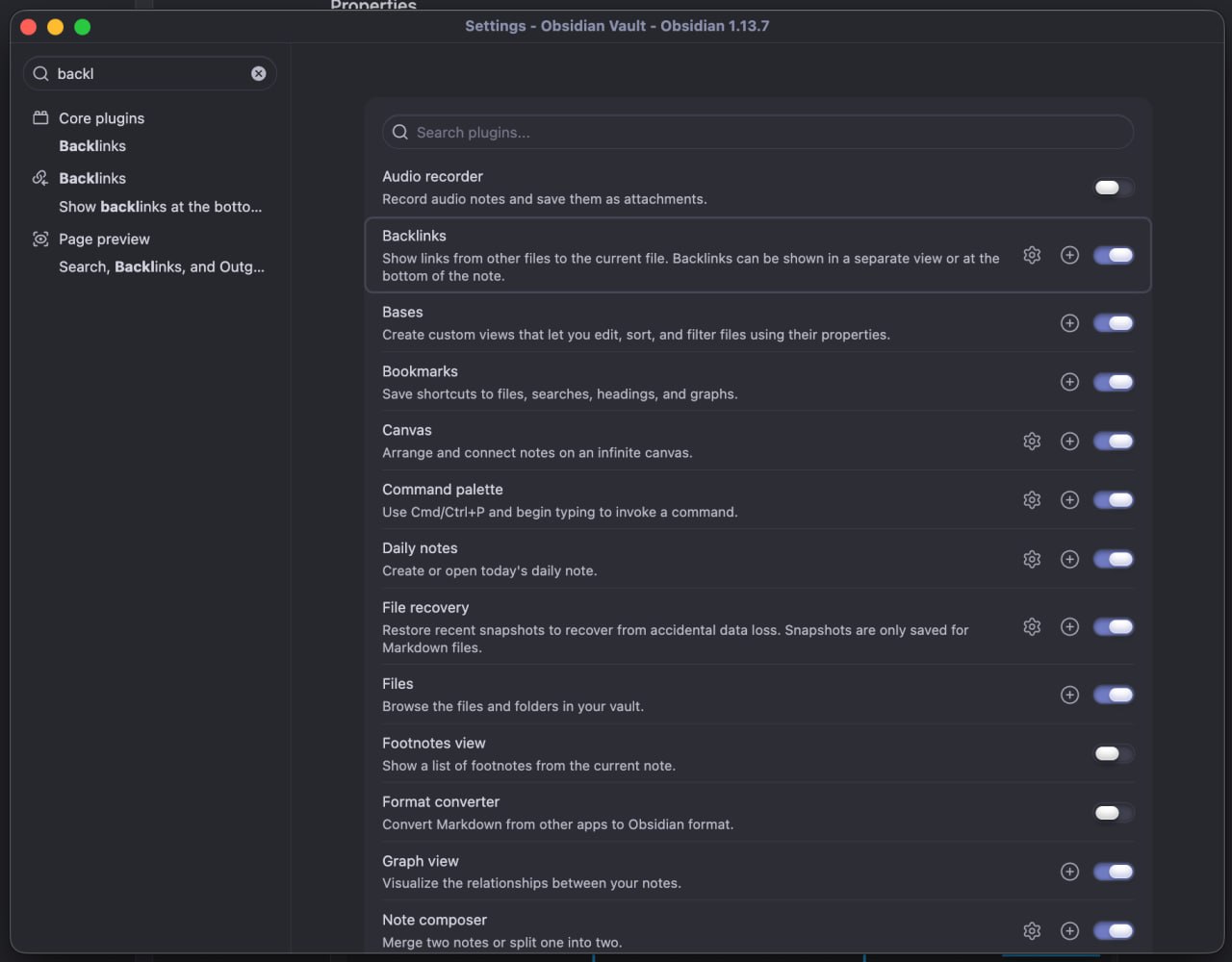Click the plus icon for Files
Screen dimensions: 1232x962
[1069, 695]
